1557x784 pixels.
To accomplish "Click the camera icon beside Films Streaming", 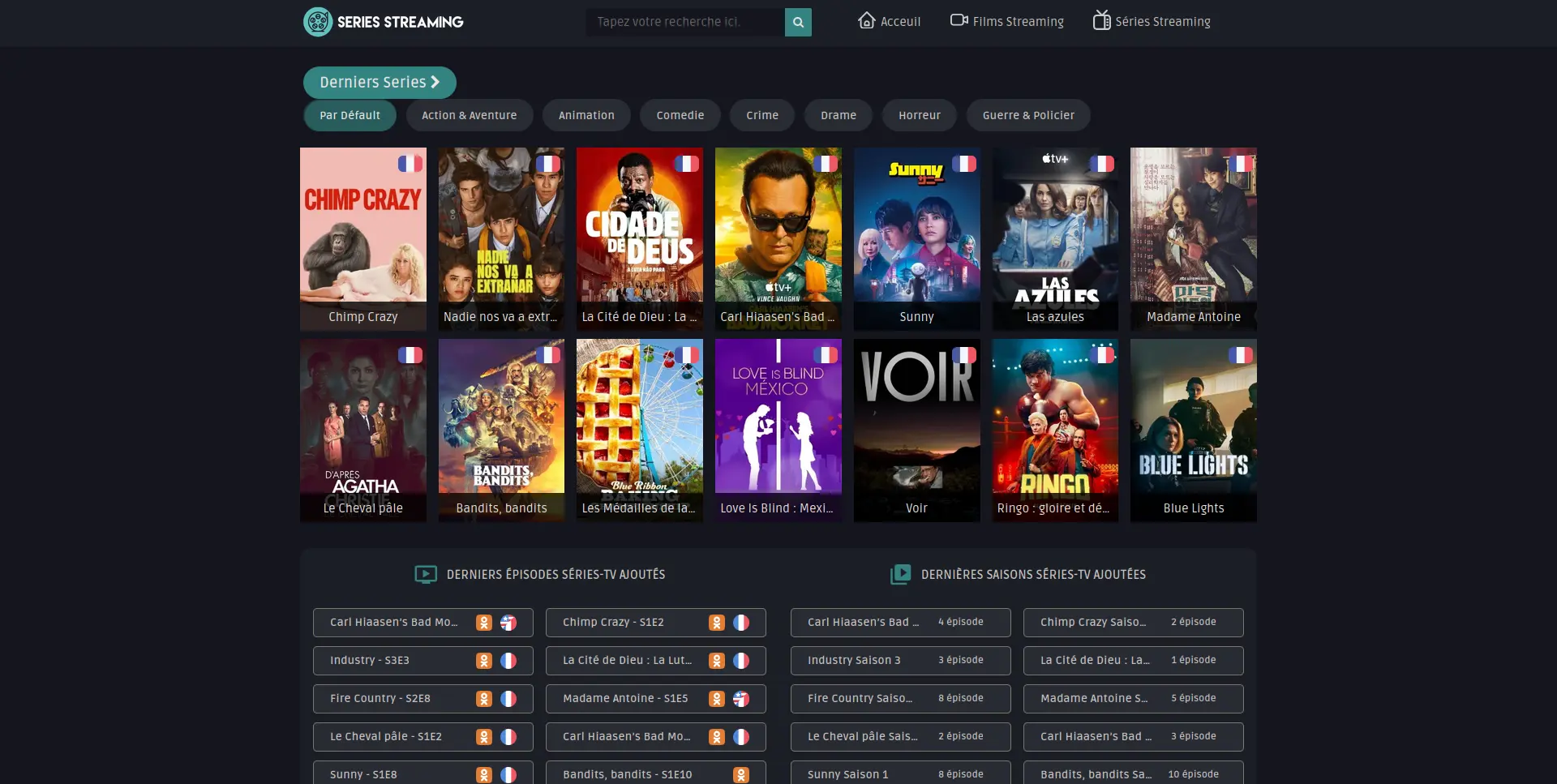I will [x=959, y=20].
